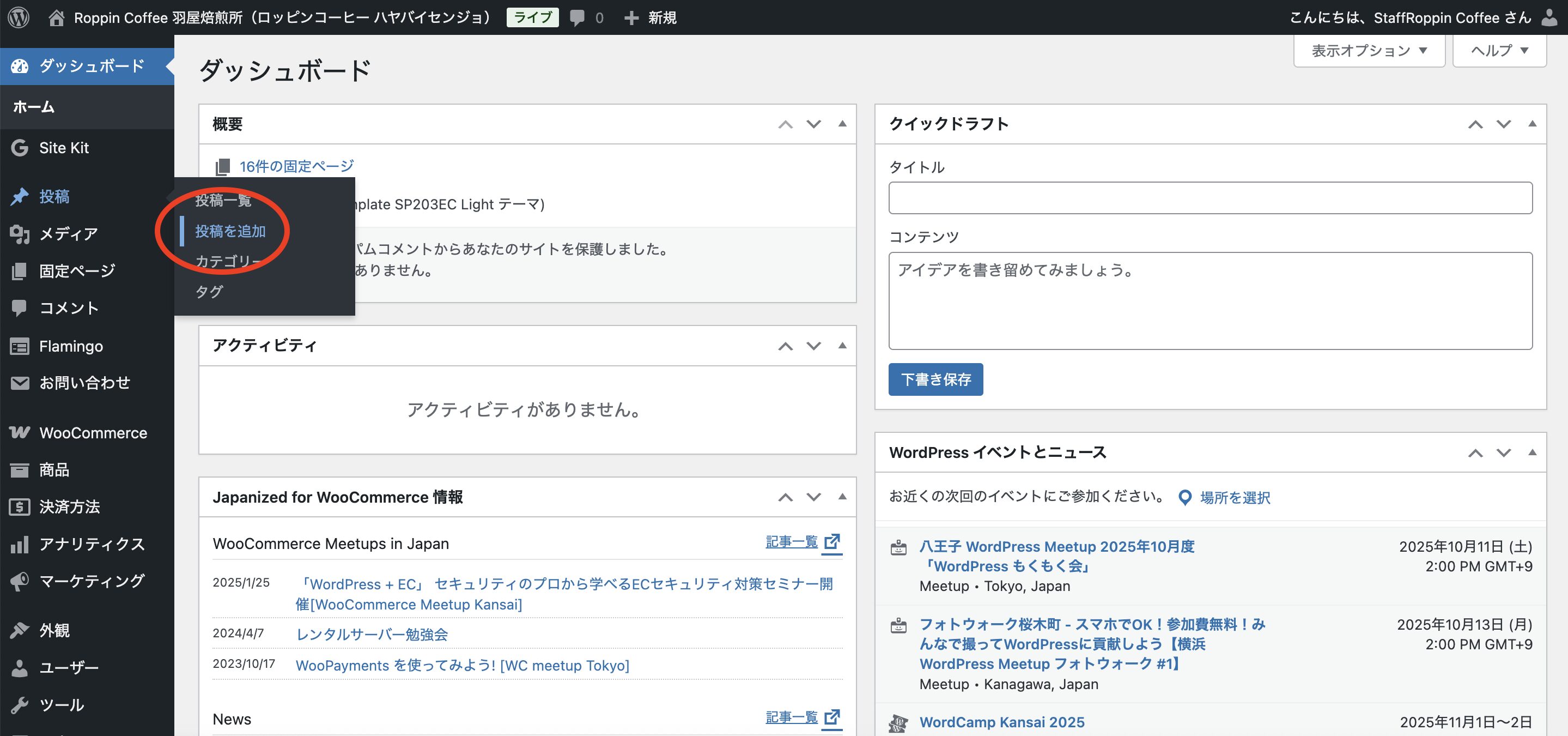Viewport: 1568px width, 736px height.
Task: Open the メディア sidebar item
Action: point(68,234)
